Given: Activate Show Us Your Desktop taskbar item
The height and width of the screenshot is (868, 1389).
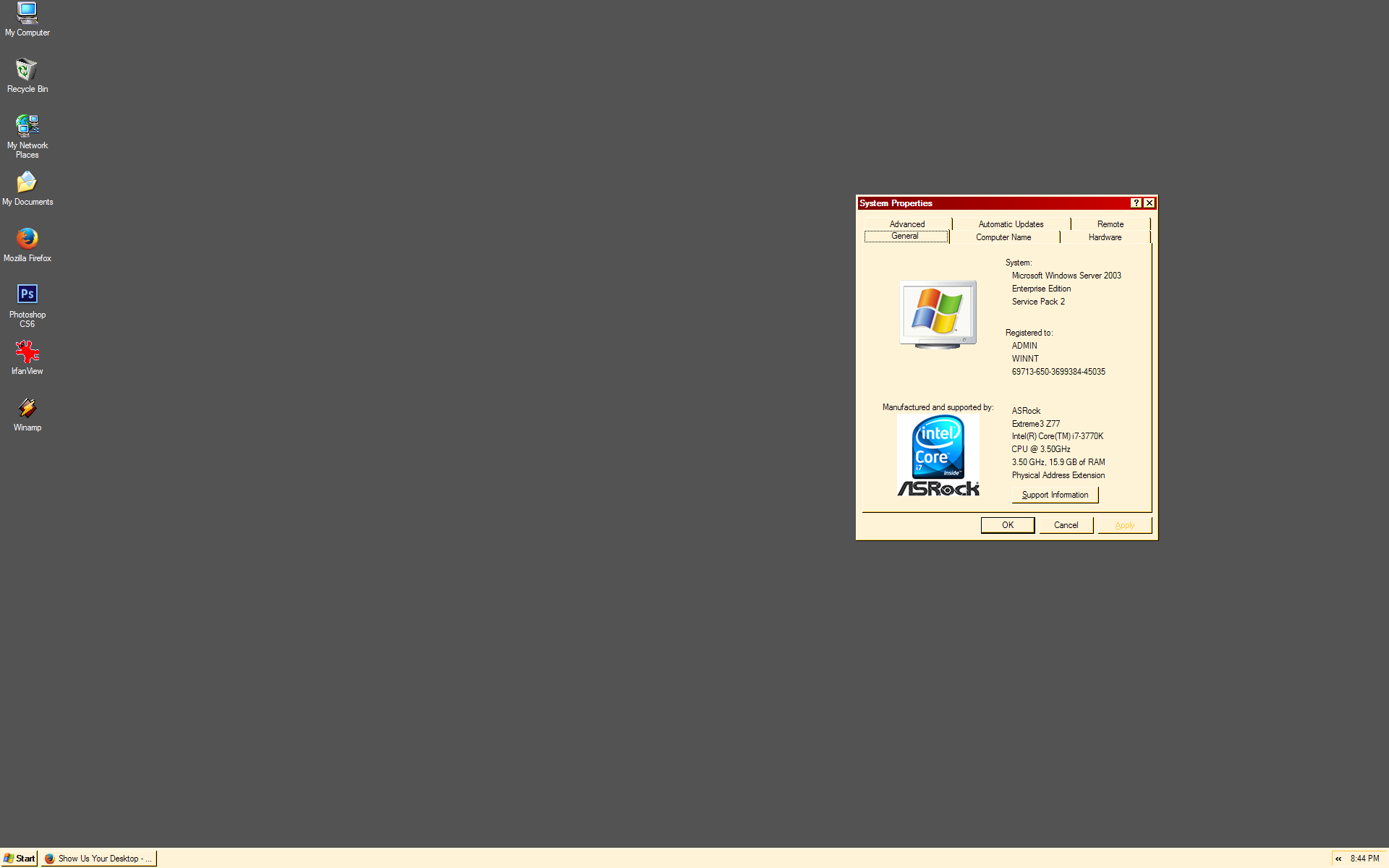Looking at the screenshot, I should coord(98,859).
